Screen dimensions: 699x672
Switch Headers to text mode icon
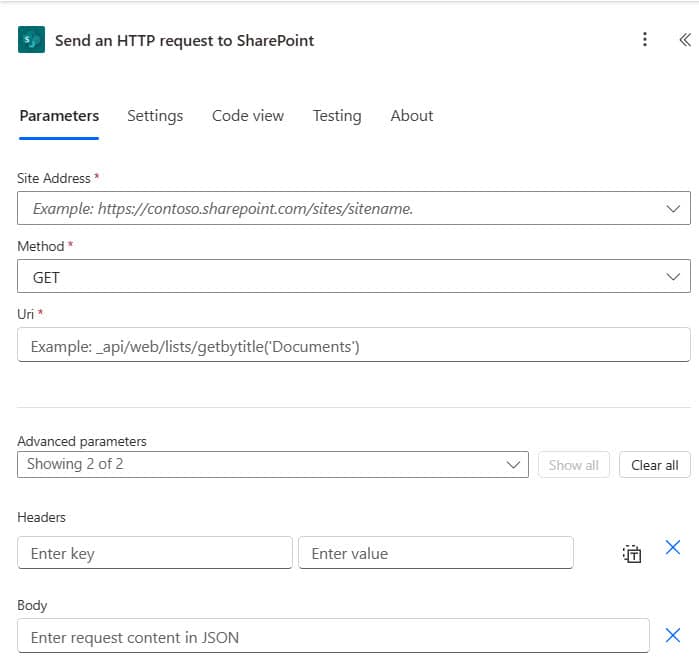(632, 554)
